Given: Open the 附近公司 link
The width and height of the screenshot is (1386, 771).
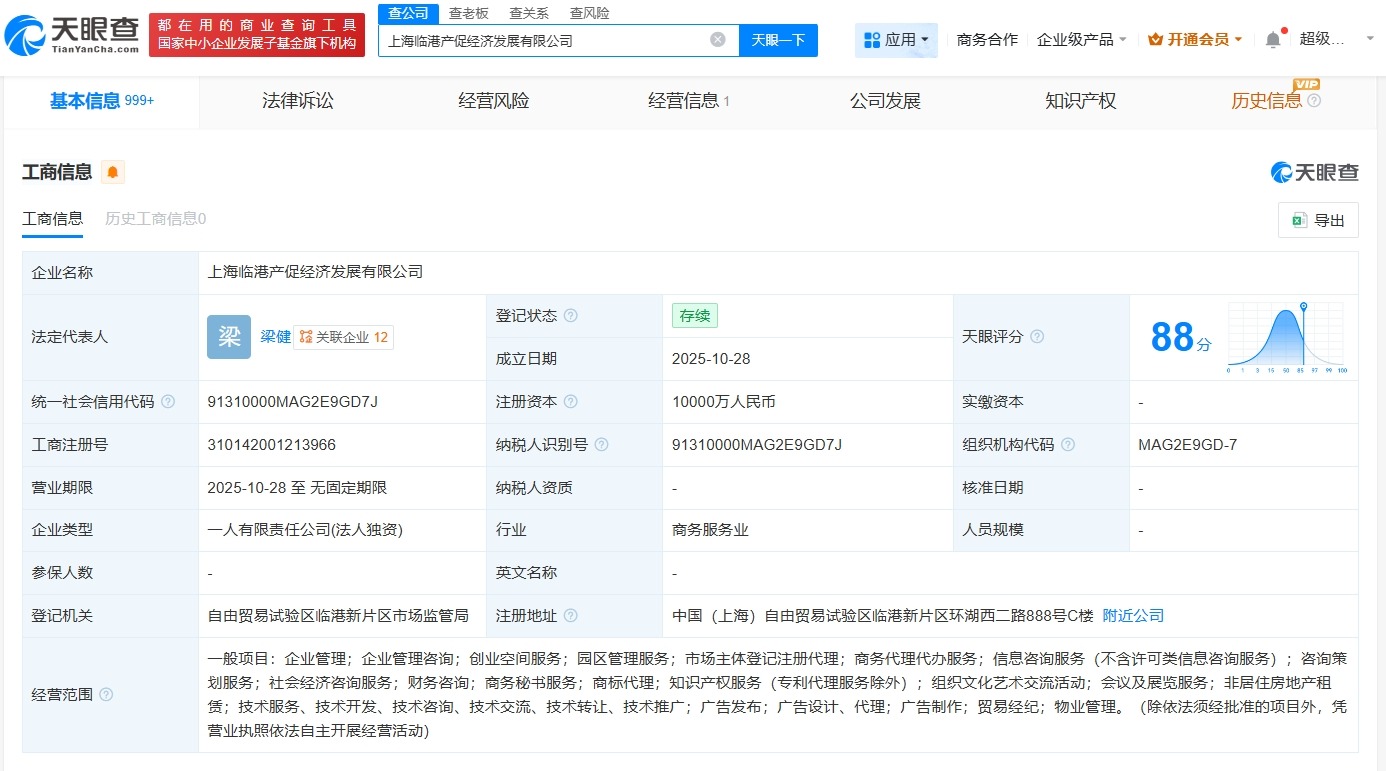Looking at the screenshot, I should click(x=1133, y=616).
